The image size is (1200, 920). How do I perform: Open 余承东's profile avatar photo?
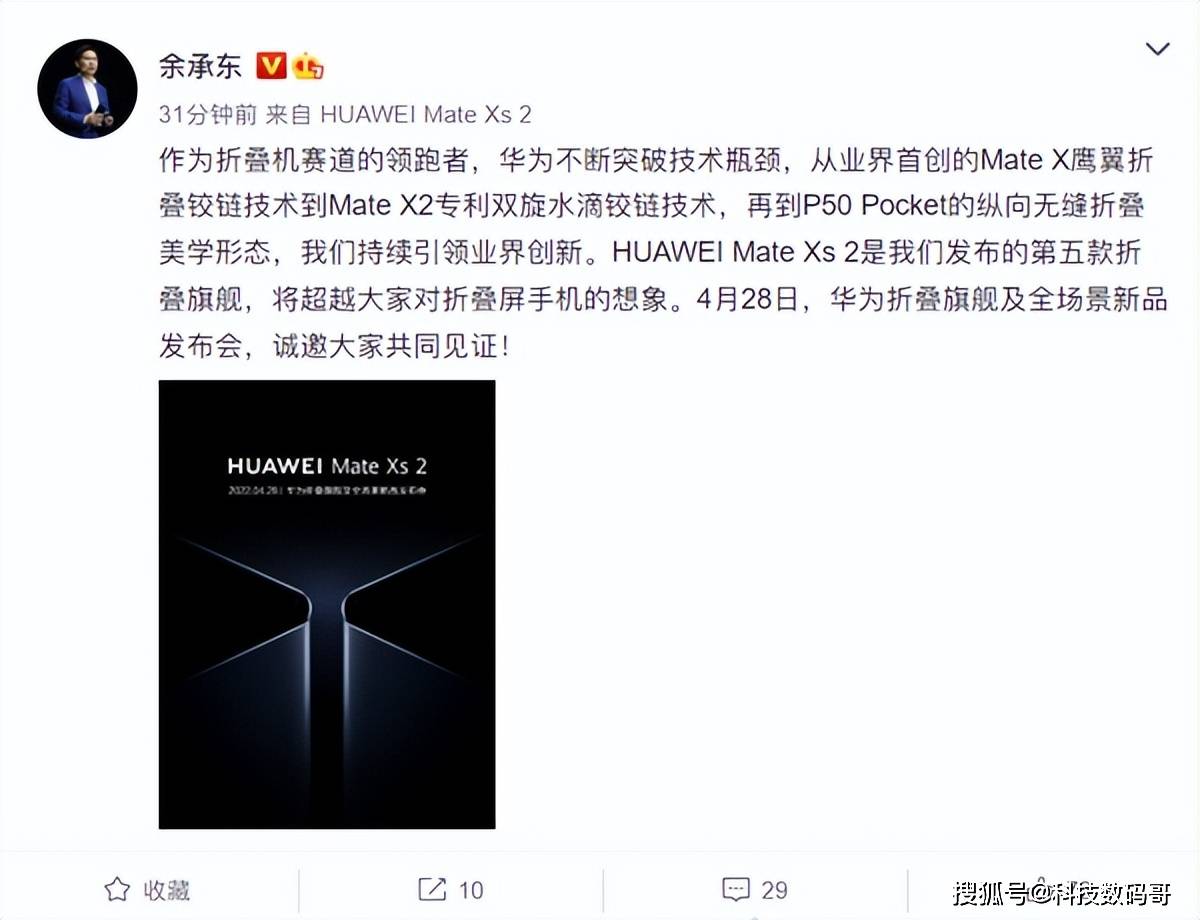(x=87, y=89)
